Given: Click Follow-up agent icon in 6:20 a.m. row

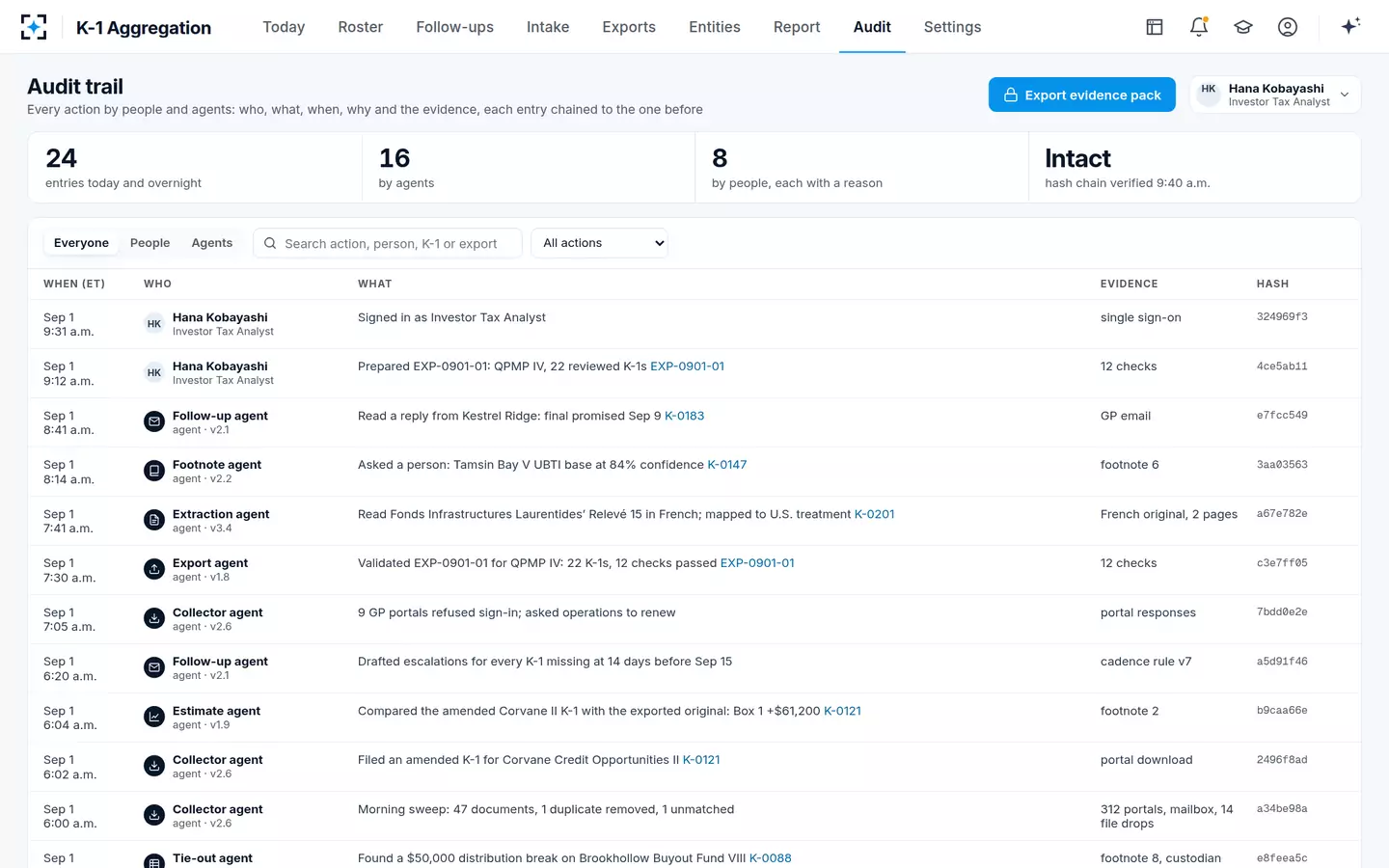Looking at the screenshot, I should [x=154, y=667].
